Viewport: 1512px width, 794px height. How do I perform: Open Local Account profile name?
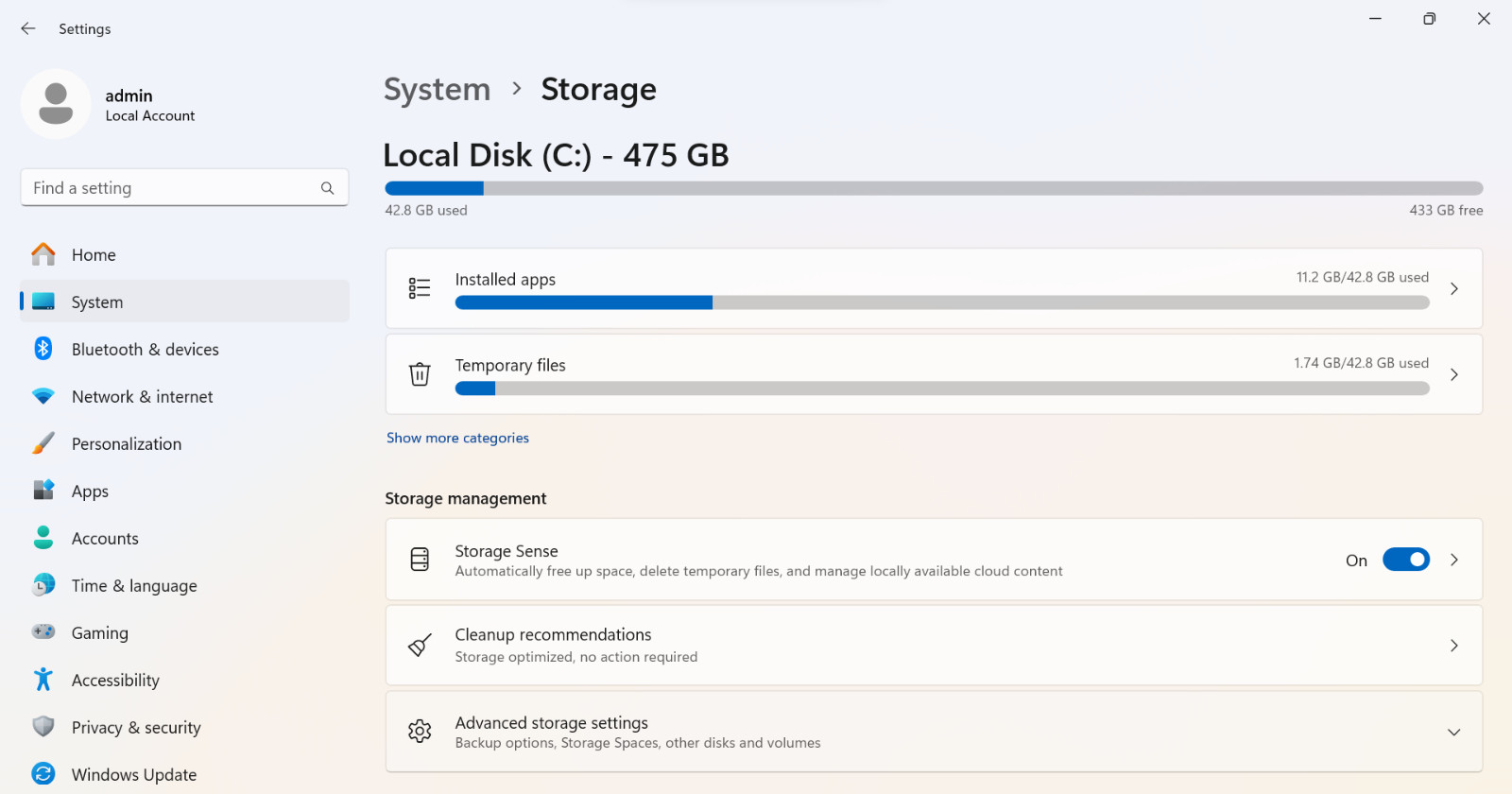pos(150,115)
